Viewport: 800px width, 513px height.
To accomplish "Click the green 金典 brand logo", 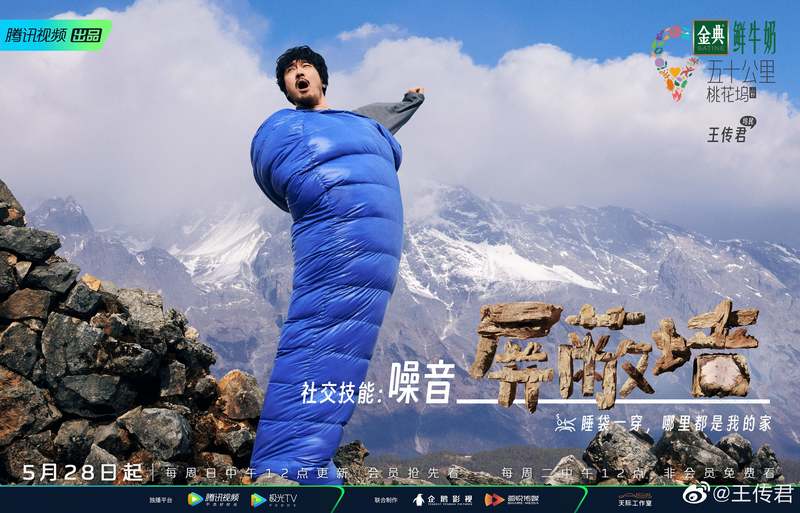I will [709, 38].
